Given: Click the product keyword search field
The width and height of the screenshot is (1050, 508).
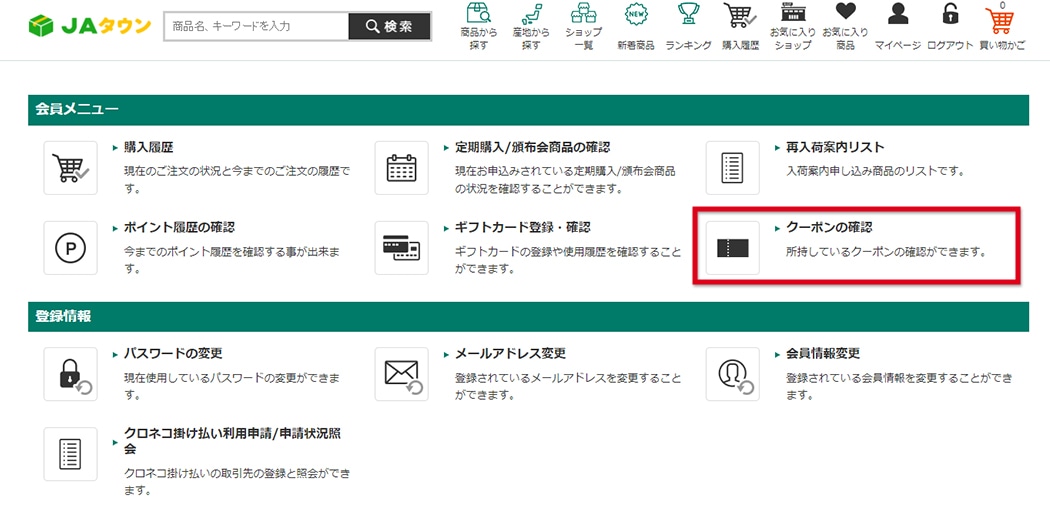Looking at the screenshot, I should [x=256, y=27].
